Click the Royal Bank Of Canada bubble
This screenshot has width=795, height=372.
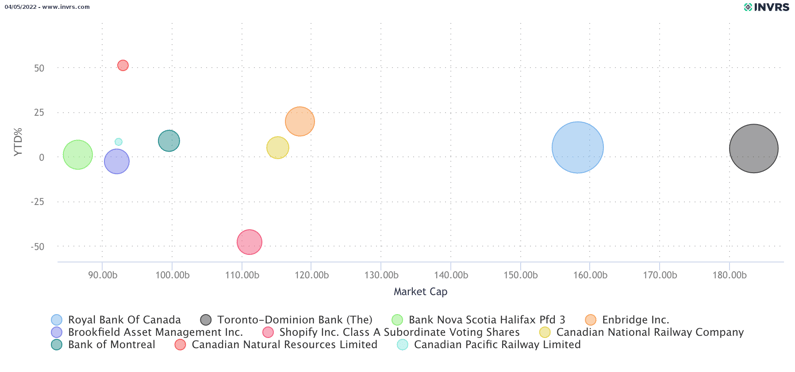coord(577,147)
